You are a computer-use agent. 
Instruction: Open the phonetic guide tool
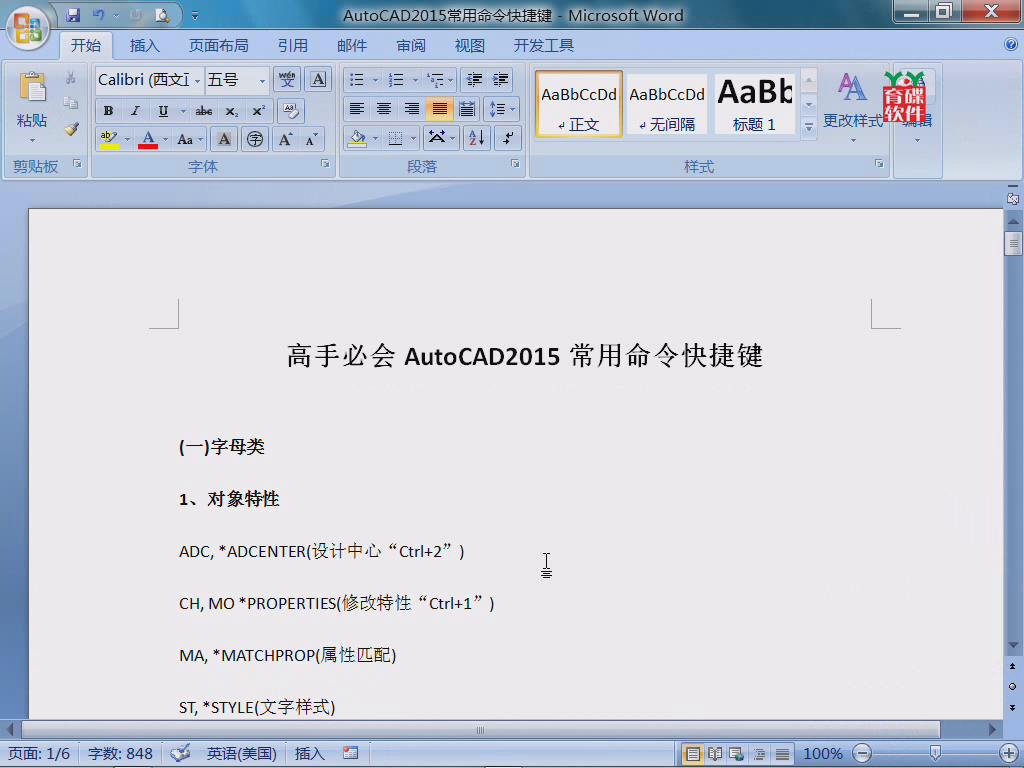287,80
